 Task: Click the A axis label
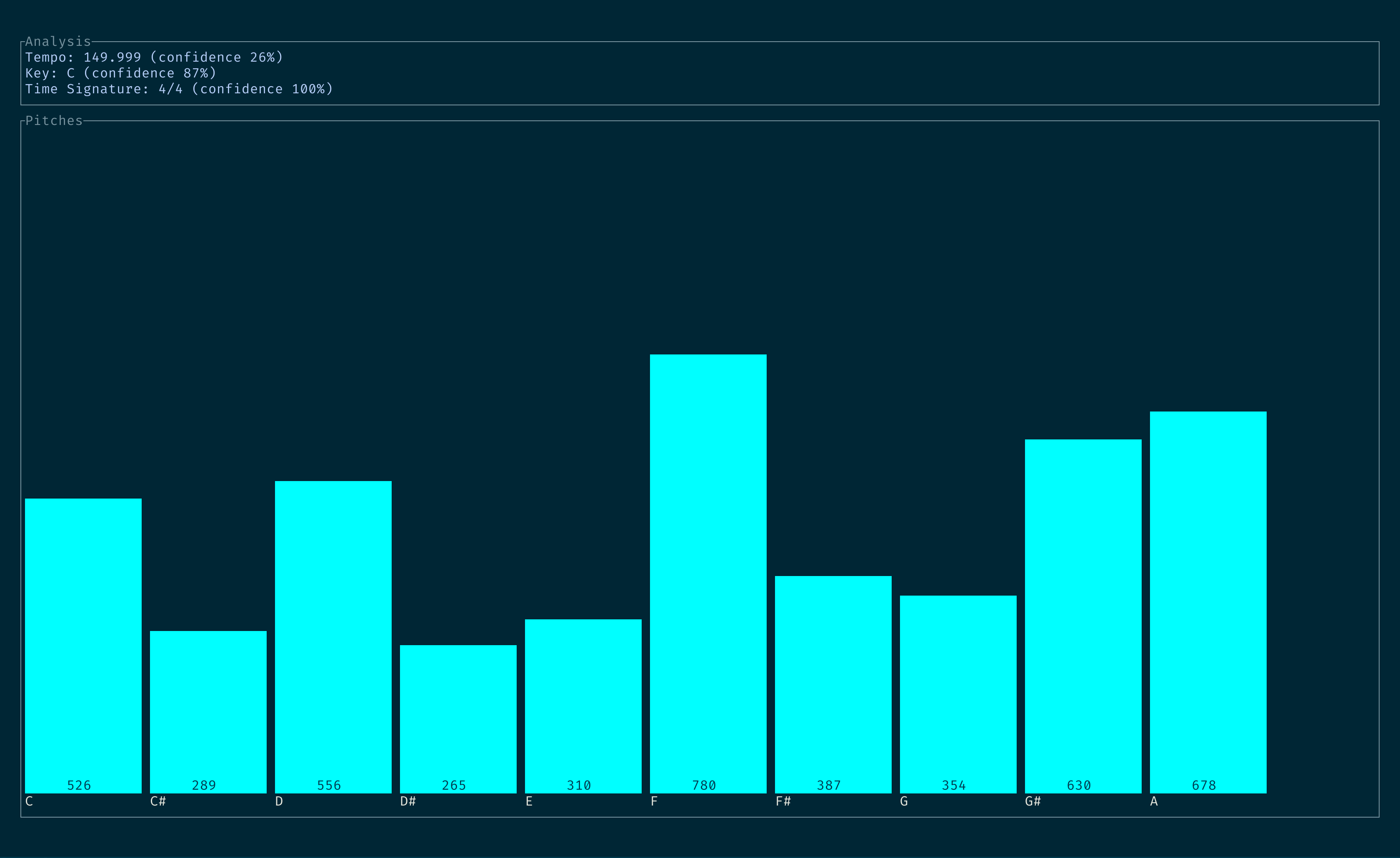tap(1155, 801)
